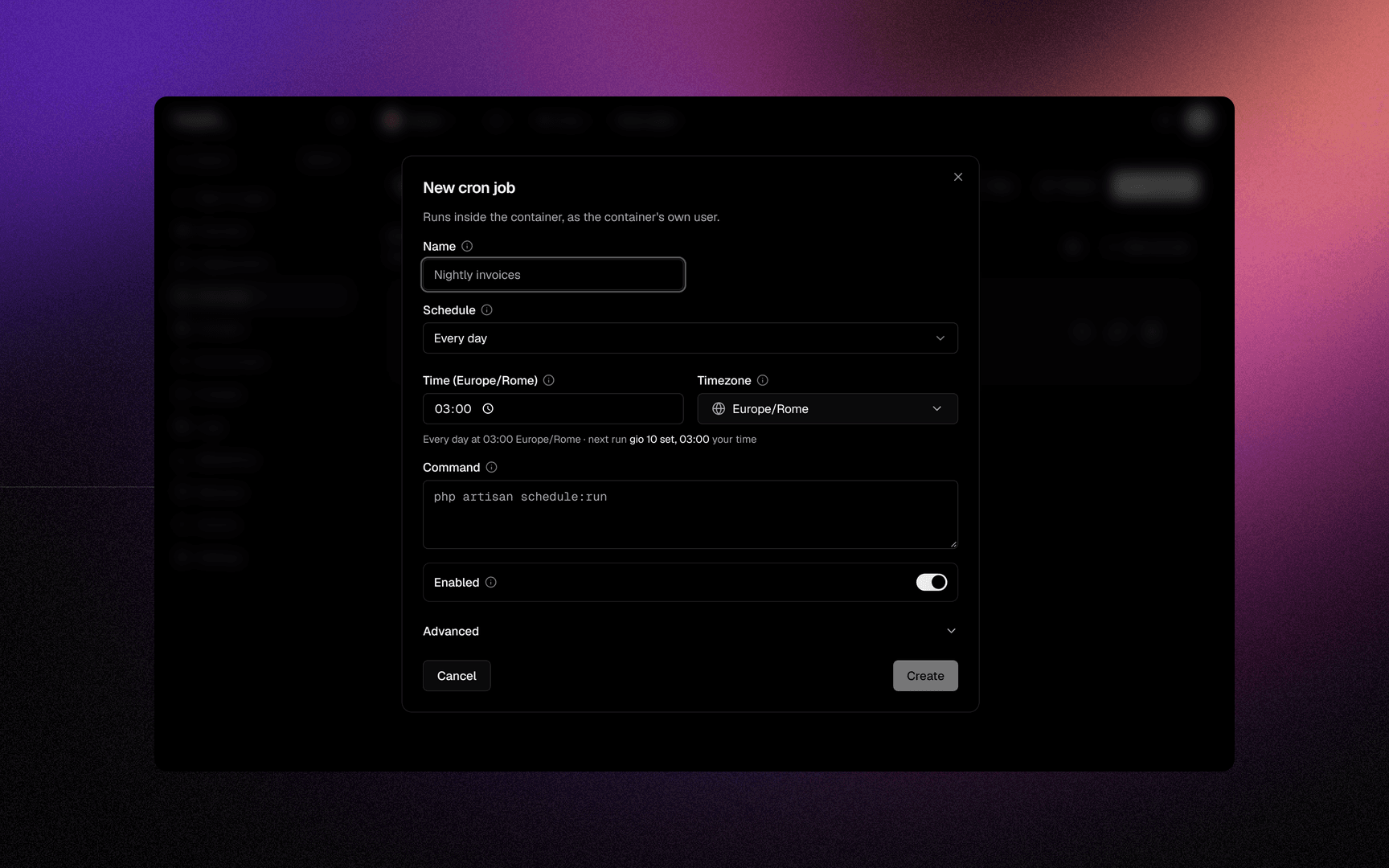Image resolution: width=1389 pixels, height=868 pixels.
Task: Click into the Command textarea
Action: (690, 514)
